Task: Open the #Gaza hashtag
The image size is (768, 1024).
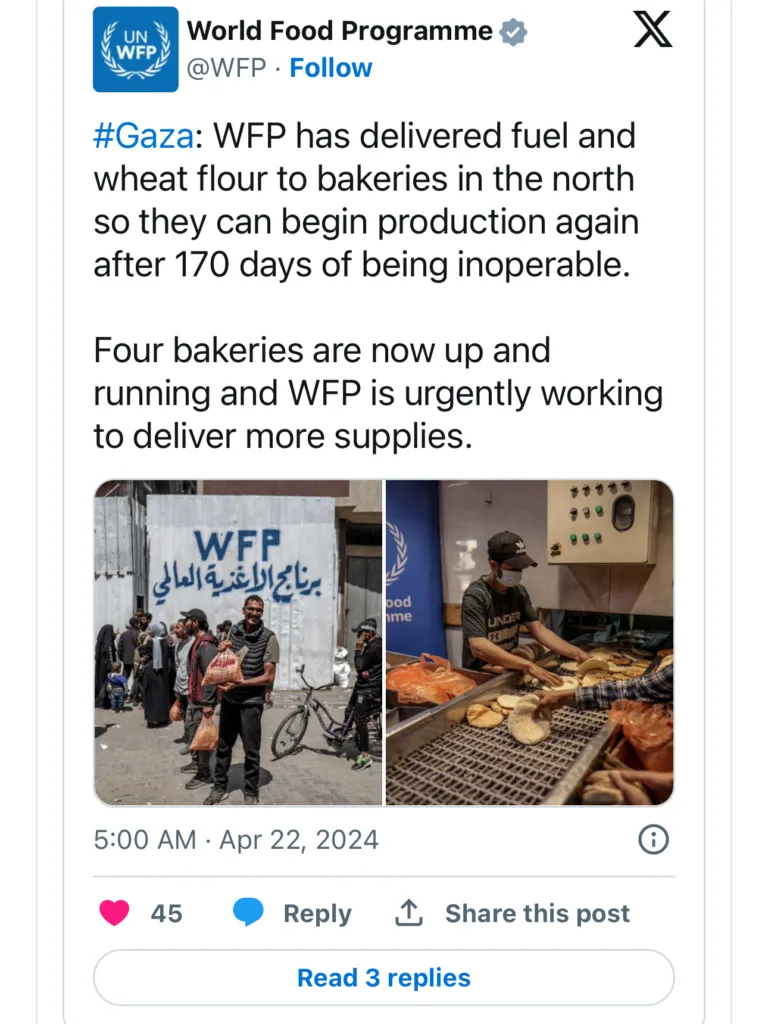Action: click(141, 135)
